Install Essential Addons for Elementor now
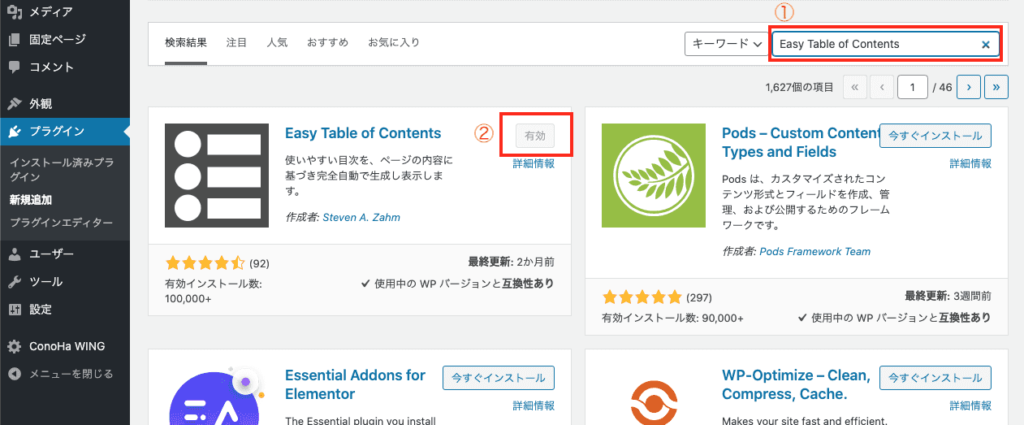1024x425 pixels. (x=498, y=377)
